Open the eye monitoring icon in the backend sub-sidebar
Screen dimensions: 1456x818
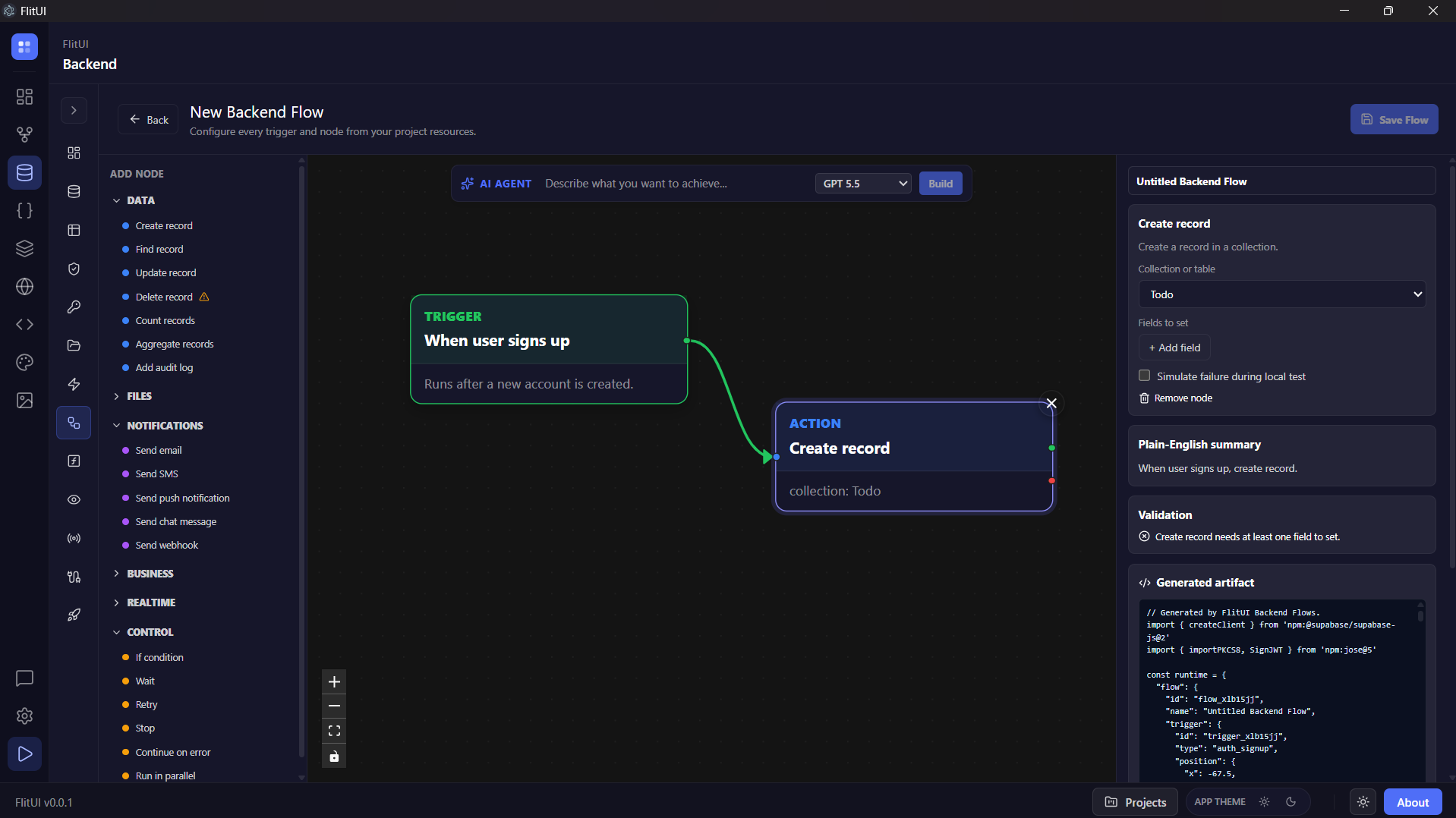coord(74,499)
